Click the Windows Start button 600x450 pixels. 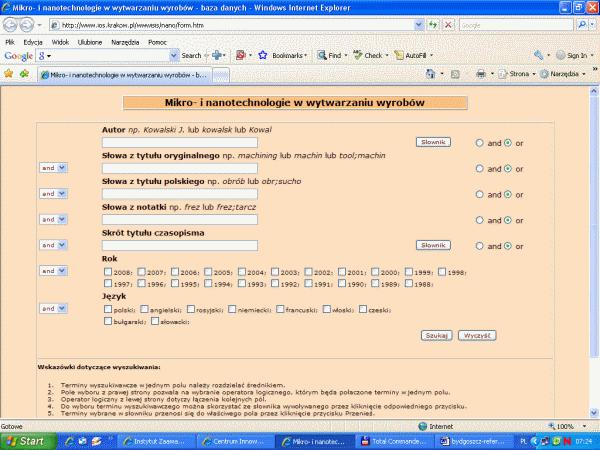click(x=25, y=440)
